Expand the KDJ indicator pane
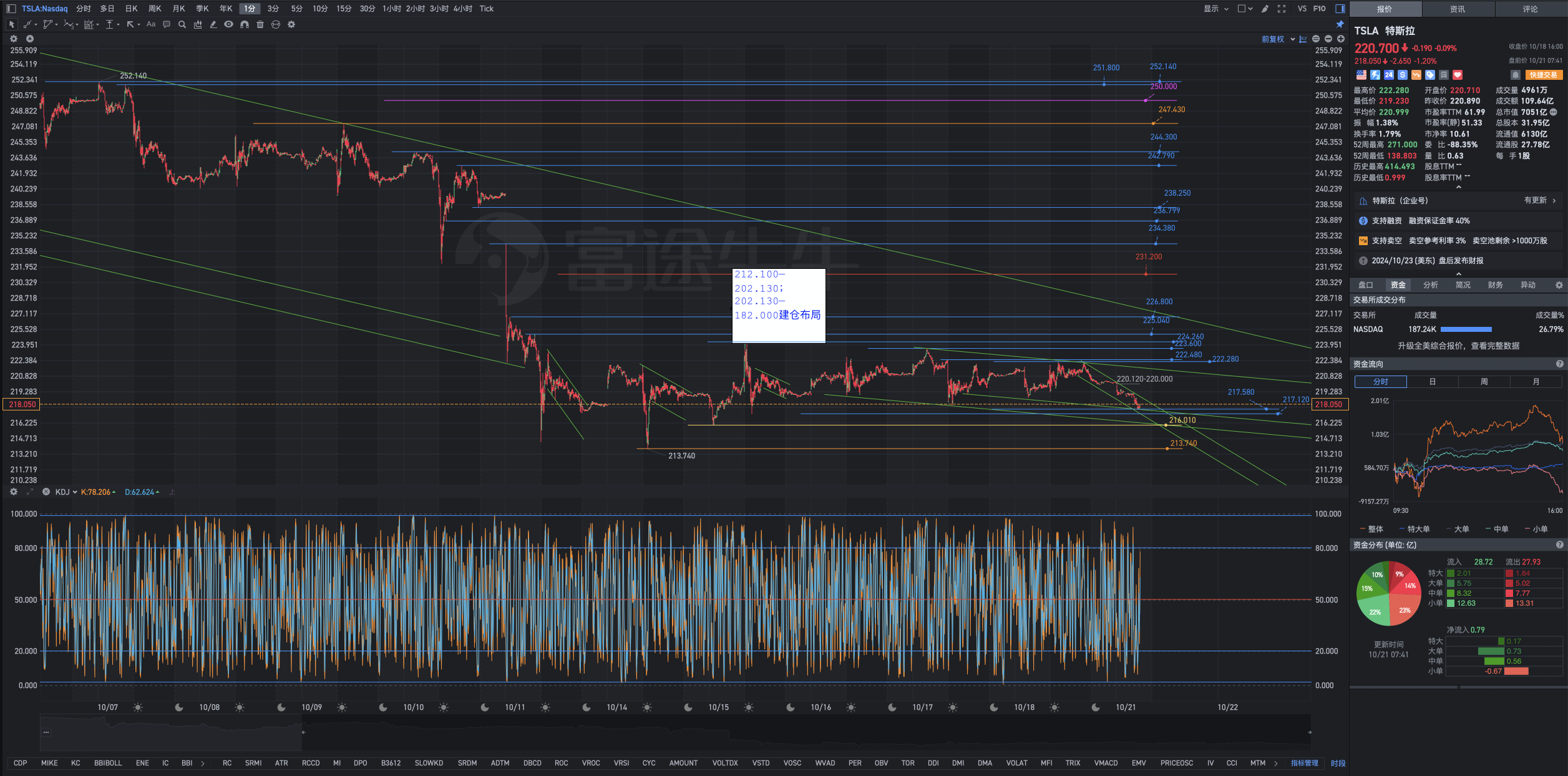This screenshot has height=776, width=1568. coord(29,492)
